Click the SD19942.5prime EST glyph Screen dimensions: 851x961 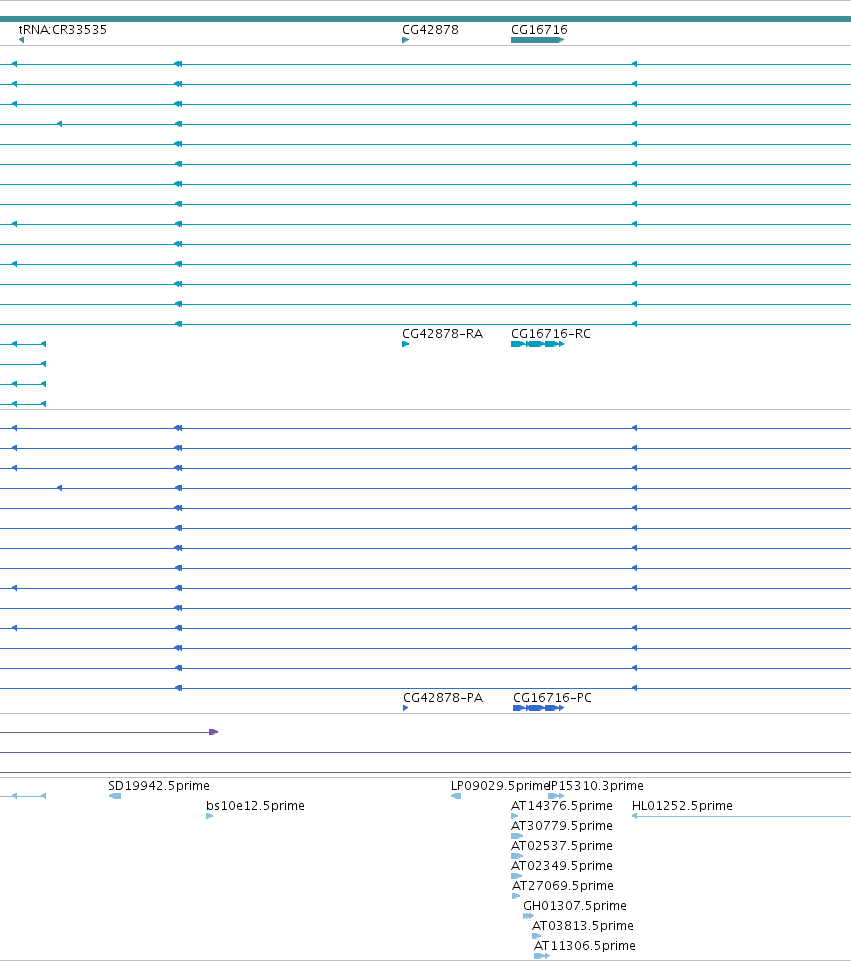tap(115, 796)
